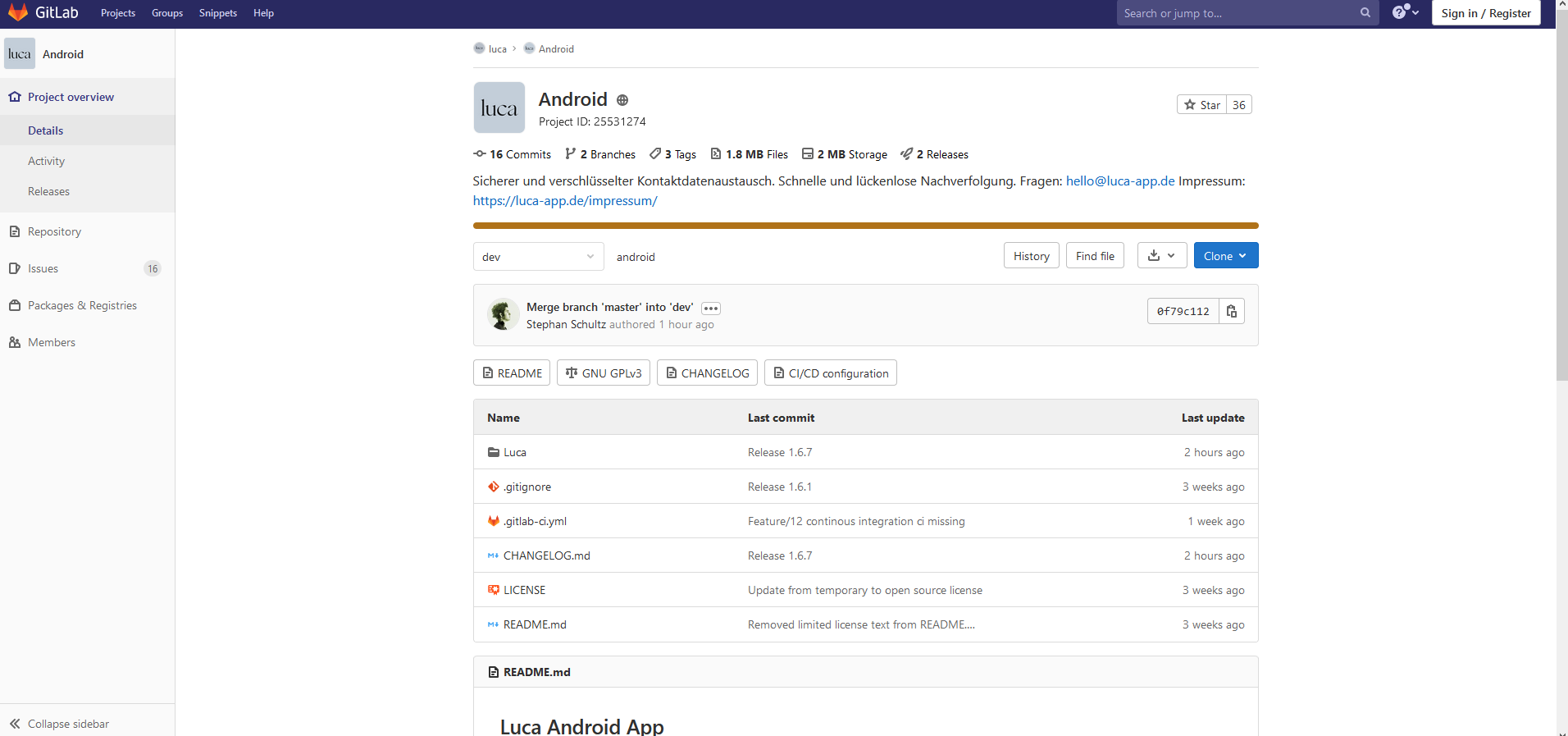Click the commits icon beside 16 Commits
This screenshot has height=736, width=1568.
click(480, 154)
